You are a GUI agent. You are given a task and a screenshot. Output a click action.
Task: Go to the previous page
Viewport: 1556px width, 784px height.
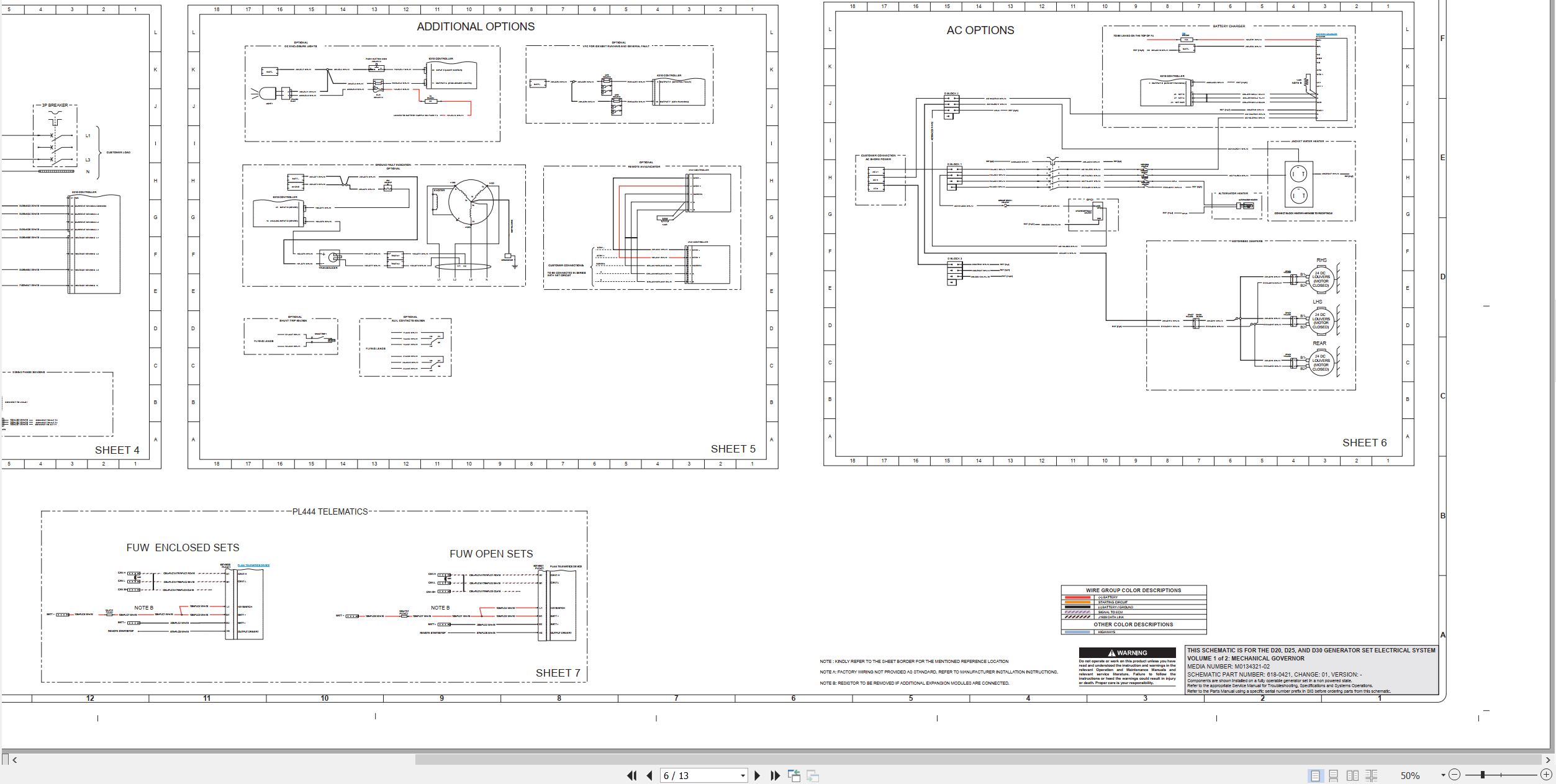pos(649,775)
